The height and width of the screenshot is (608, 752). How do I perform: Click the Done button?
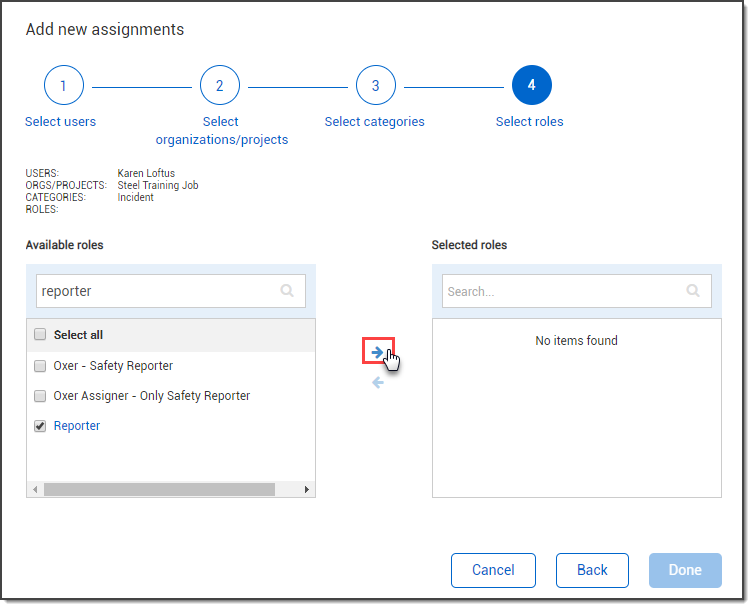(x=685, y=570)
